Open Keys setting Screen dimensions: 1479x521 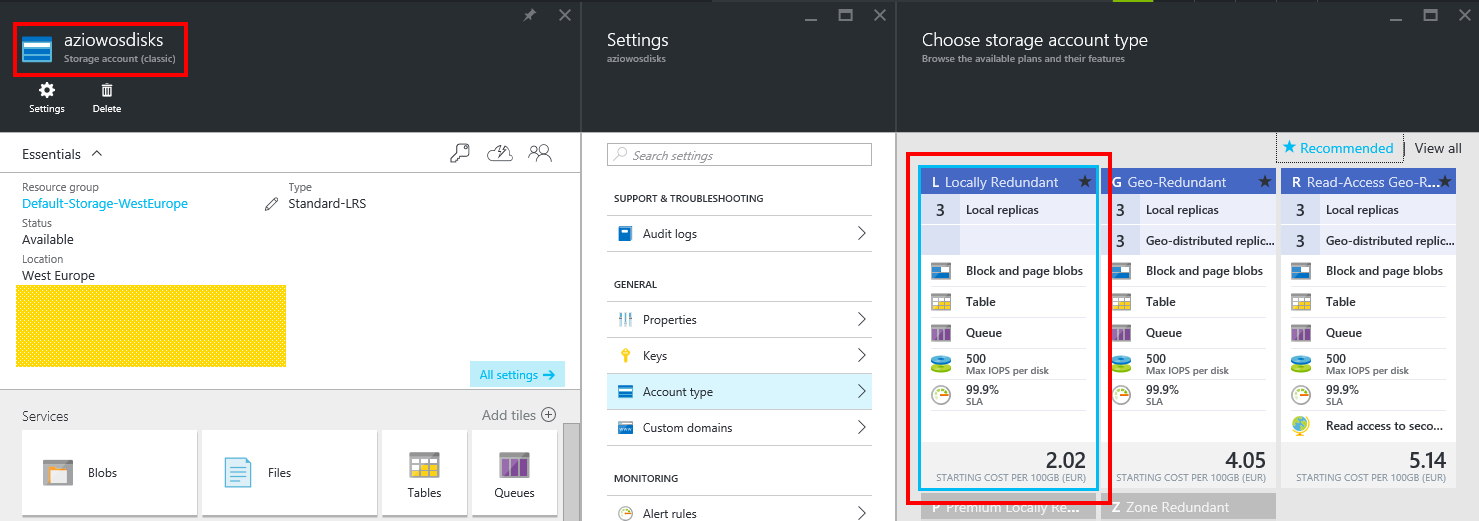tap(739, 356)
